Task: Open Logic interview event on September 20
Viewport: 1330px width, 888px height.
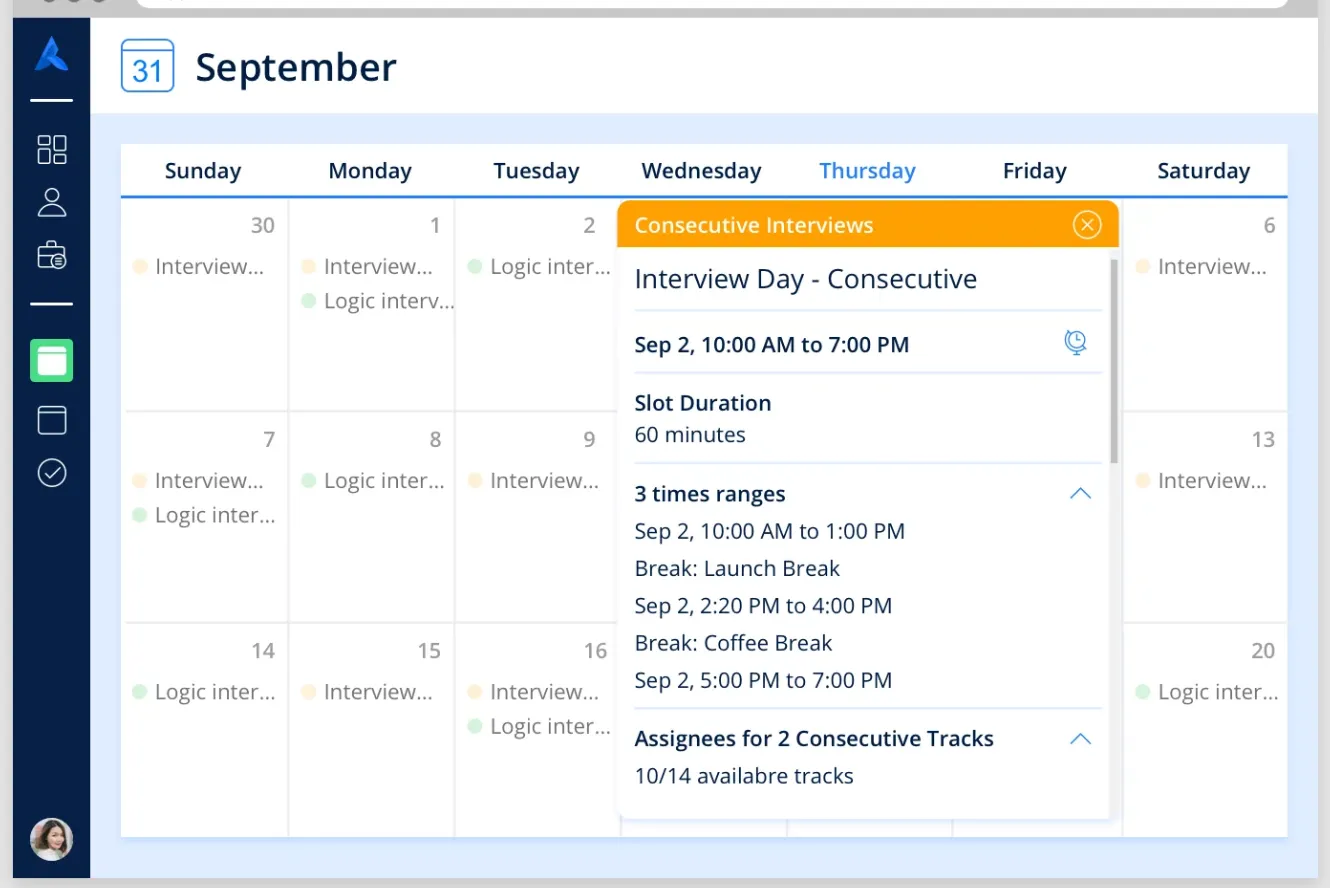Action: coord(1208,692)
